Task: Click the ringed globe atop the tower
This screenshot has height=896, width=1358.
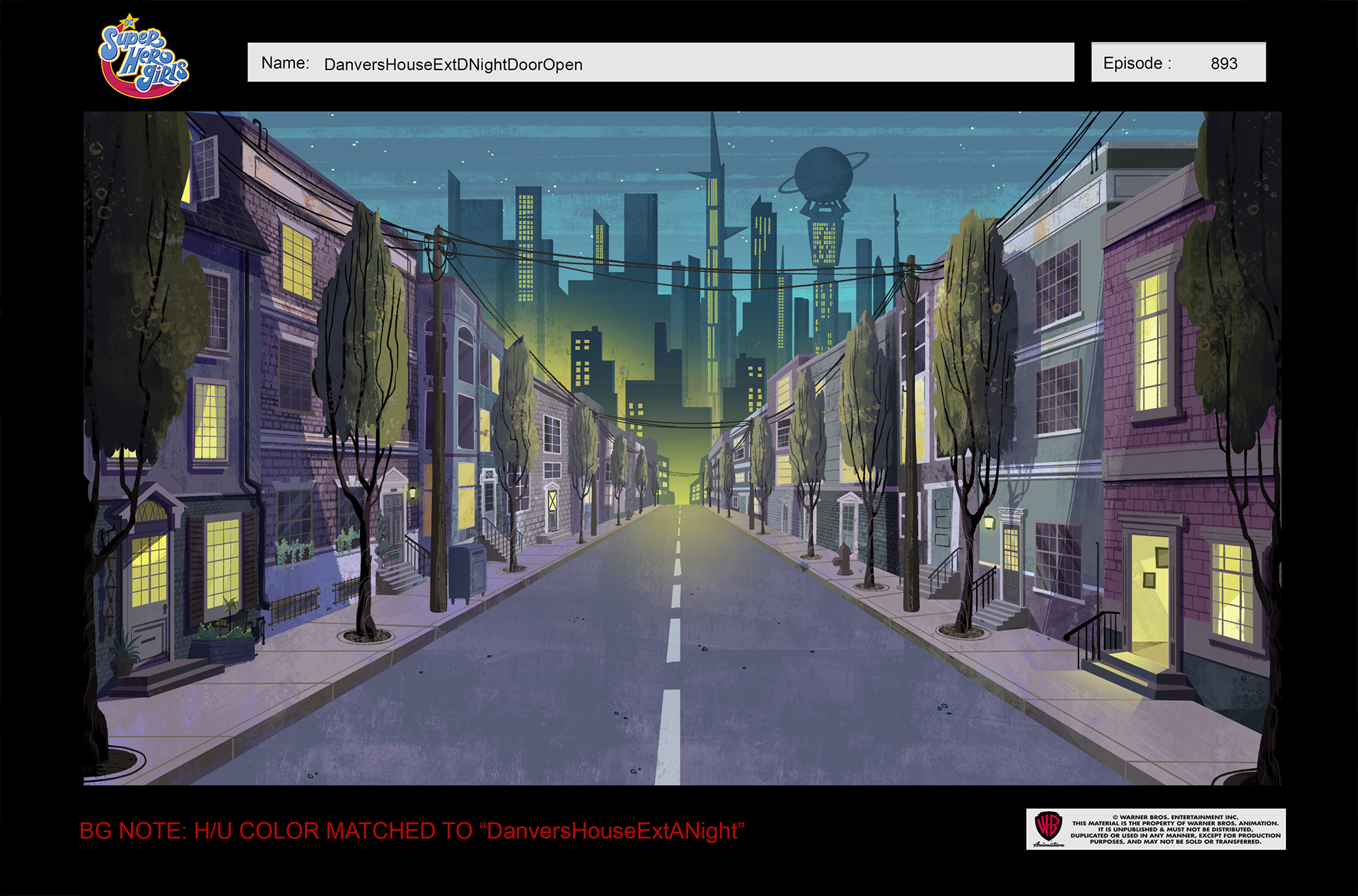Action: [823, 171]
